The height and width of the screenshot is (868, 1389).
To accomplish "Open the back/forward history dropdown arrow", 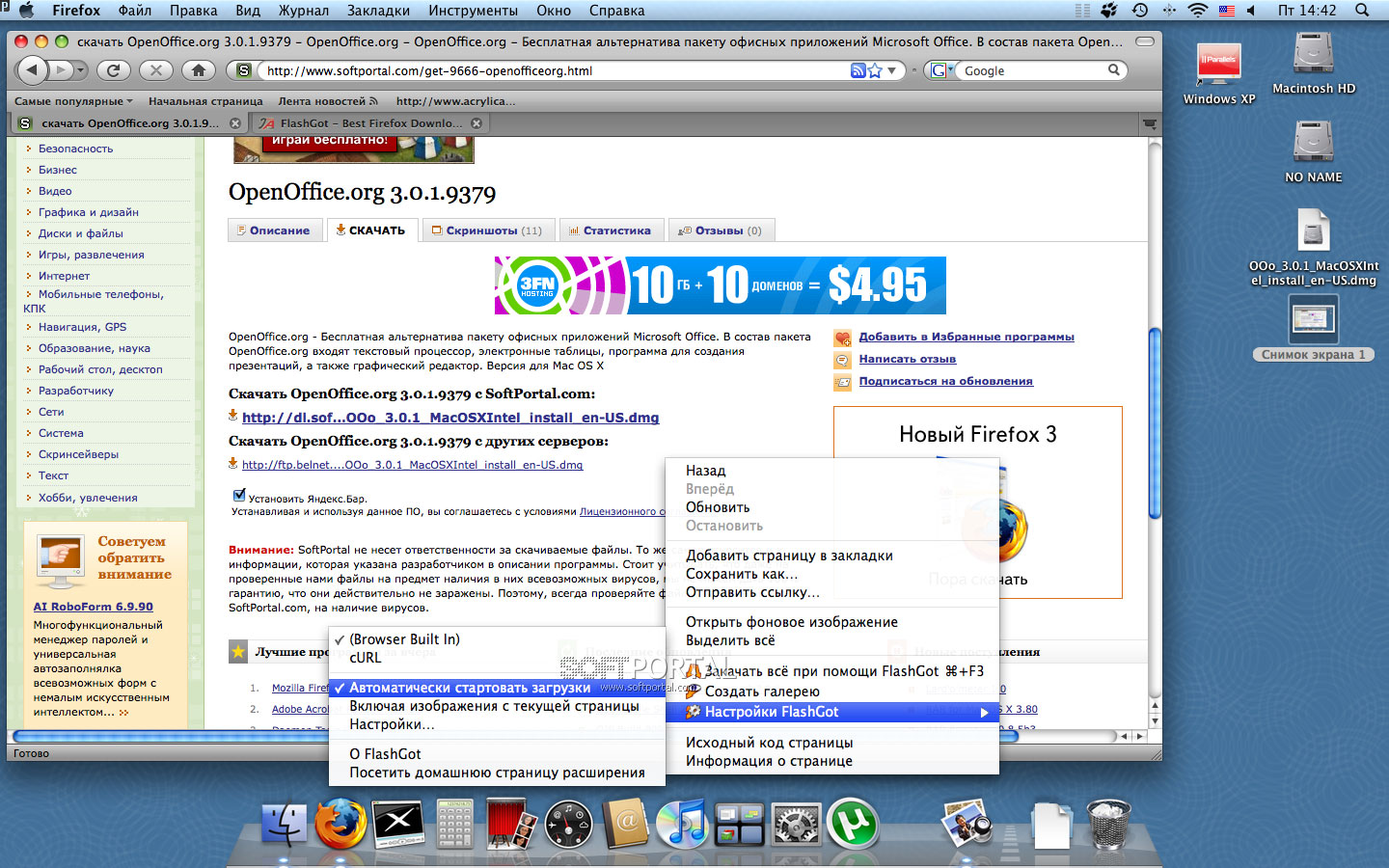I will (x=80, y=70).
